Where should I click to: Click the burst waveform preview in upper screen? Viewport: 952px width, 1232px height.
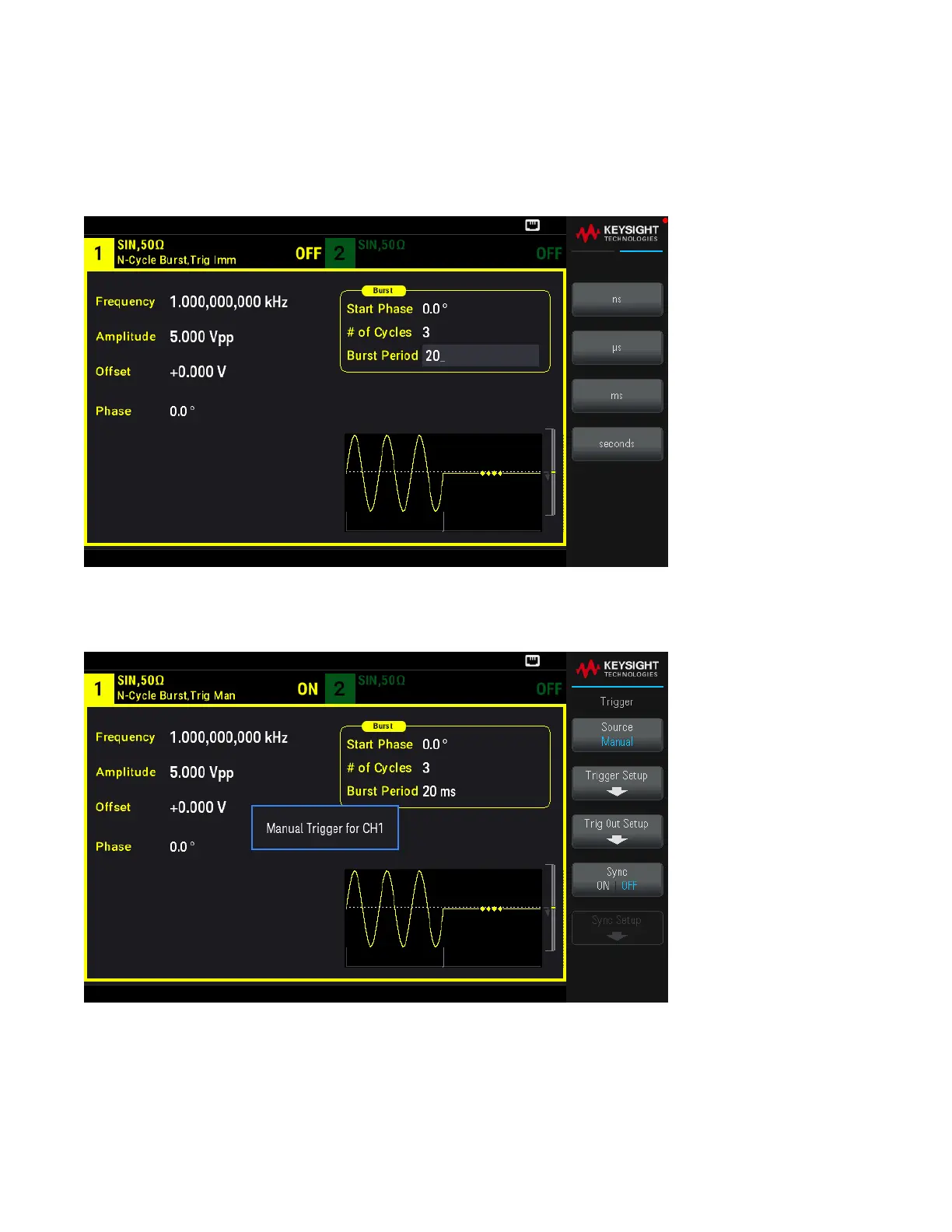coord(443,482)
